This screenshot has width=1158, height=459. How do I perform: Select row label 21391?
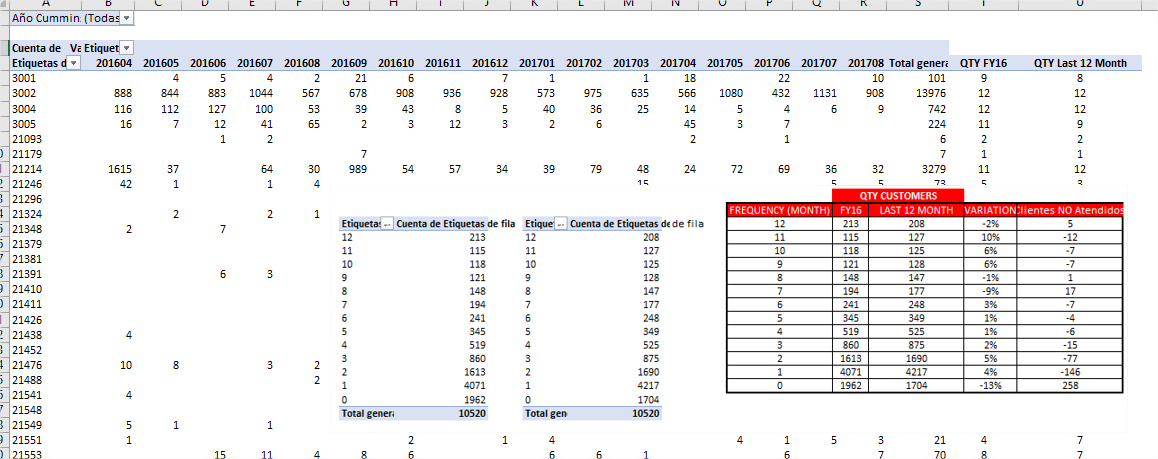27,275
